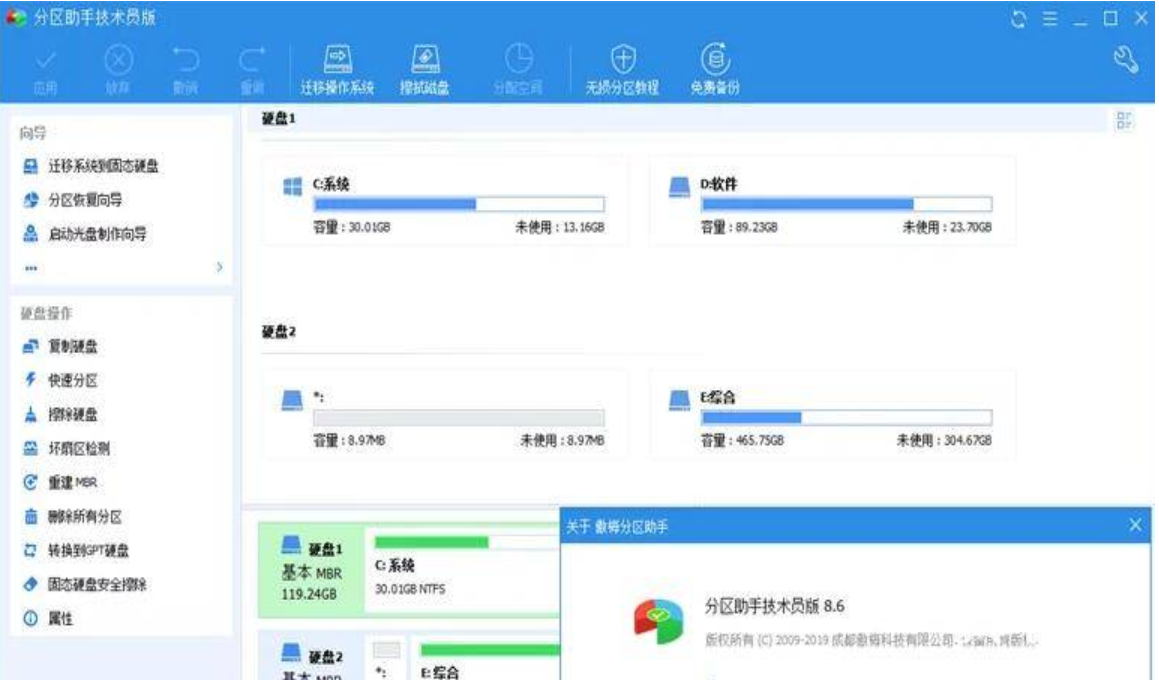
Task: Open the lossless partitioning tutorial icon
Action: pyautogui.click(x=621, y=64)
